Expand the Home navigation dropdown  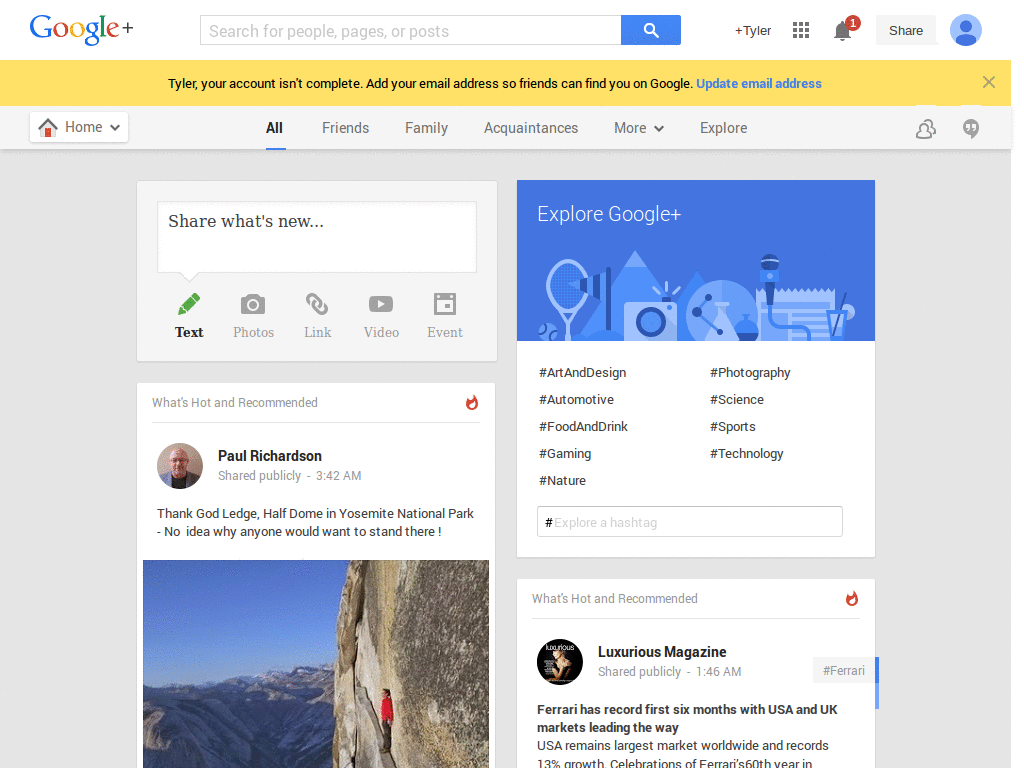pos(79,126)
